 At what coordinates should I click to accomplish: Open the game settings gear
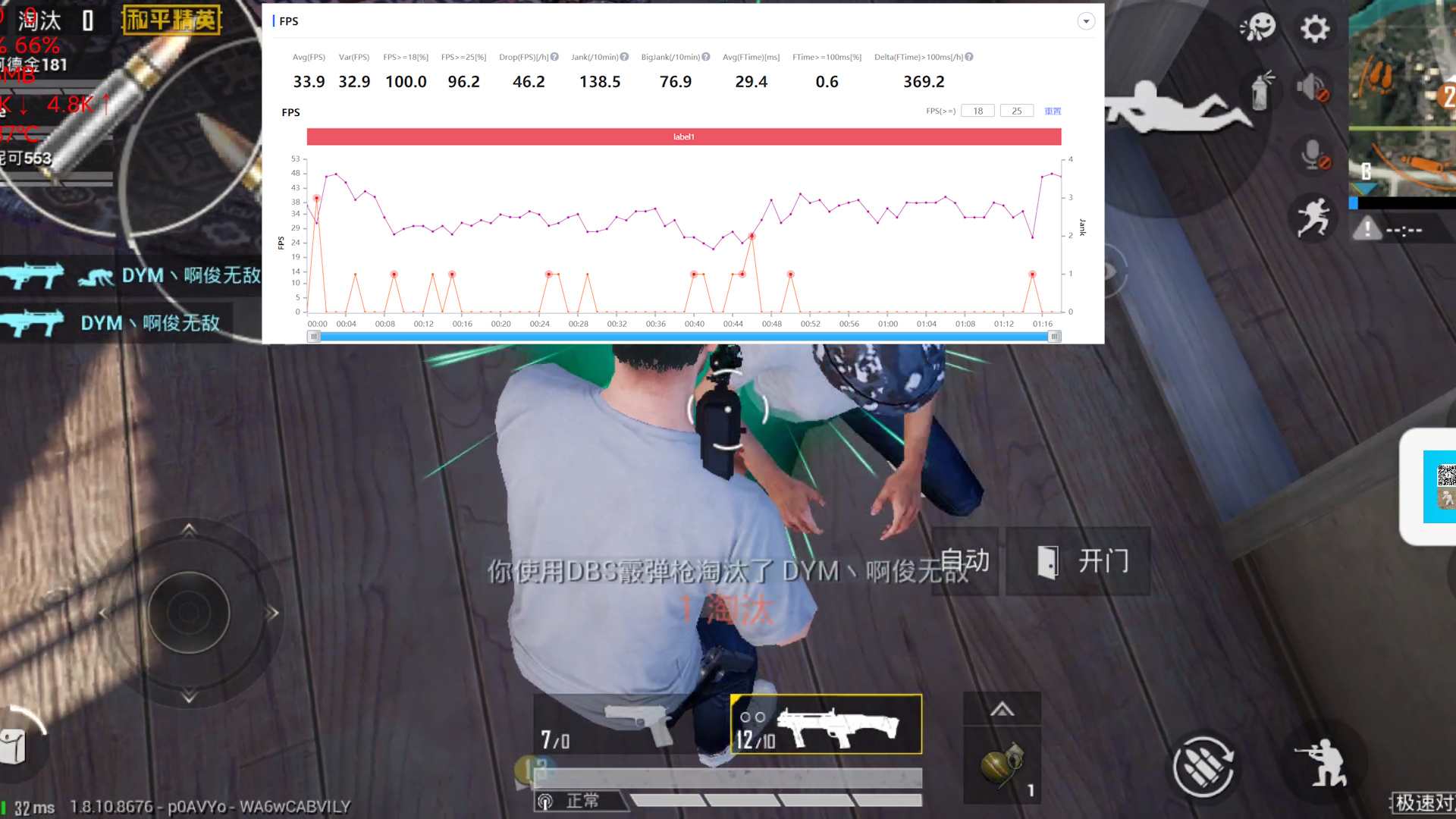pyautogui.click(x=1314, y=29)
